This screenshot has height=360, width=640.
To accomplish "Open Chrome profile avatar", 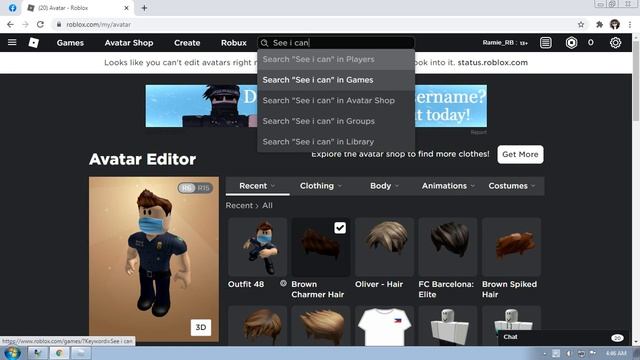I will (615, 24).
